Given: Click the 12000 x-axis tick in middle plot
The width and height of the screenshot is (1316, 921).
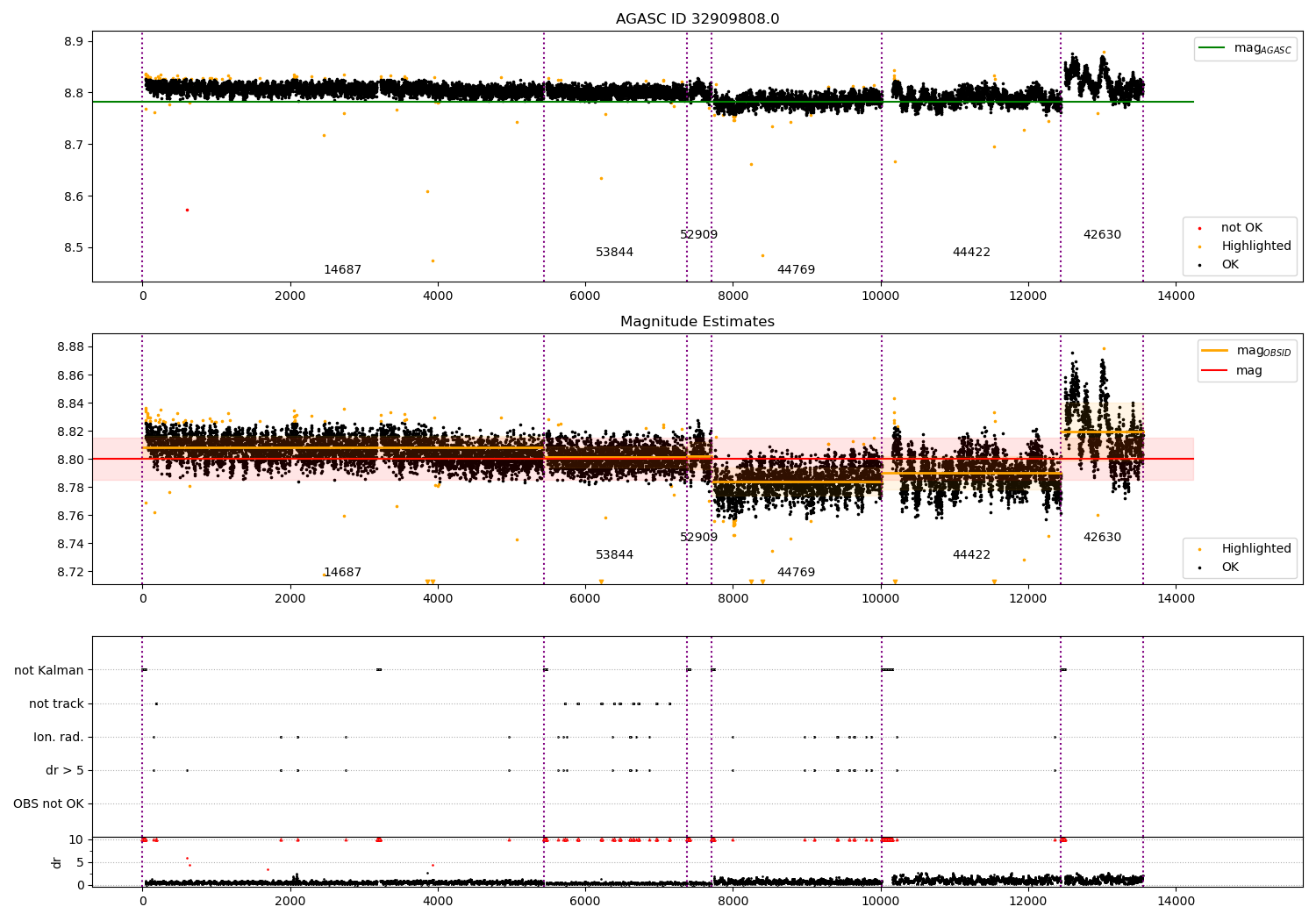Looking at the screenshot, I should click(1028, 599).
